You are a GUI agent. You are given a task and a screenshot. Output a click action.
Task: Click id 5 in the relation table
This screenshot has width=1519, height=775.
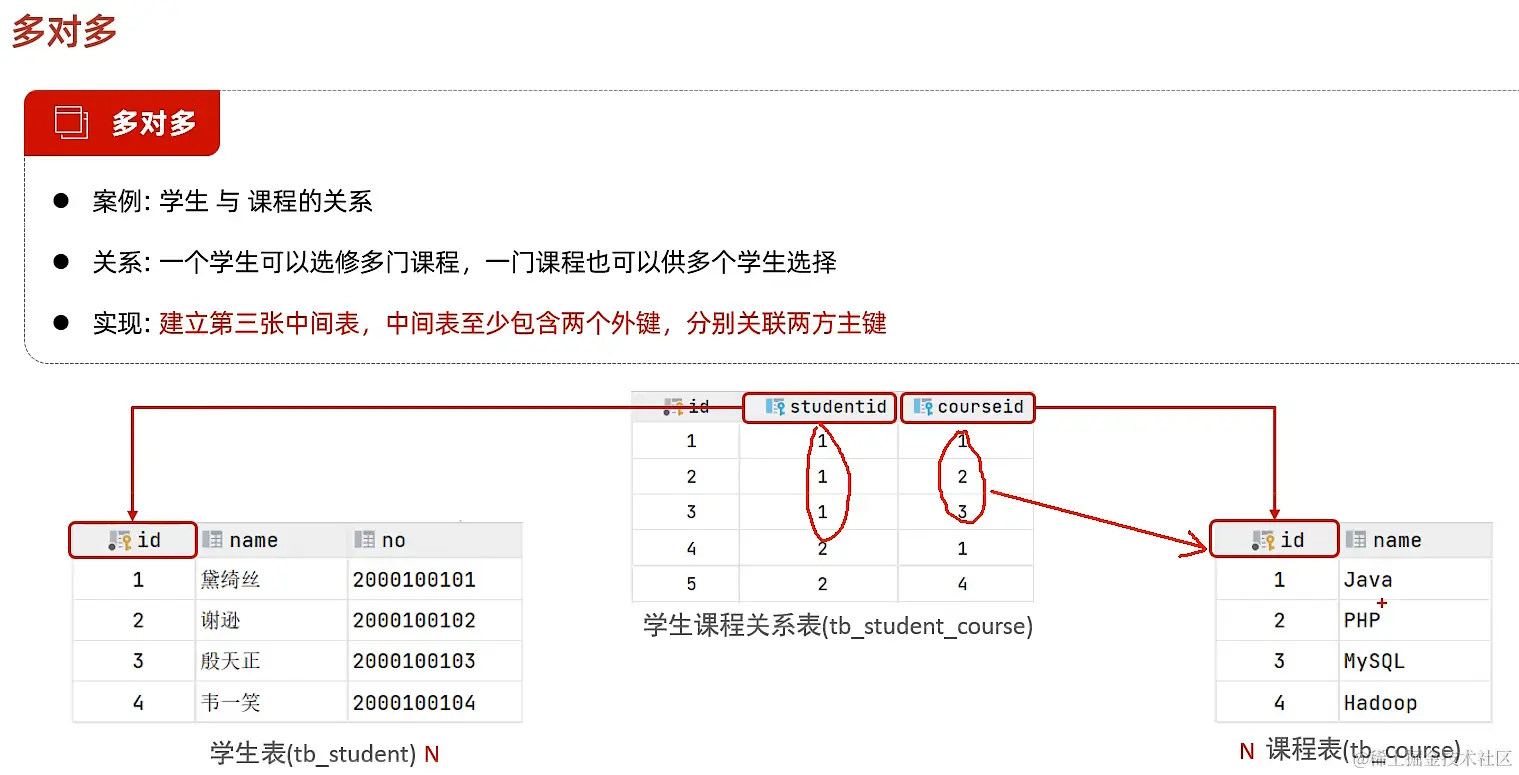pyautogui.click(x=691, y=584)
